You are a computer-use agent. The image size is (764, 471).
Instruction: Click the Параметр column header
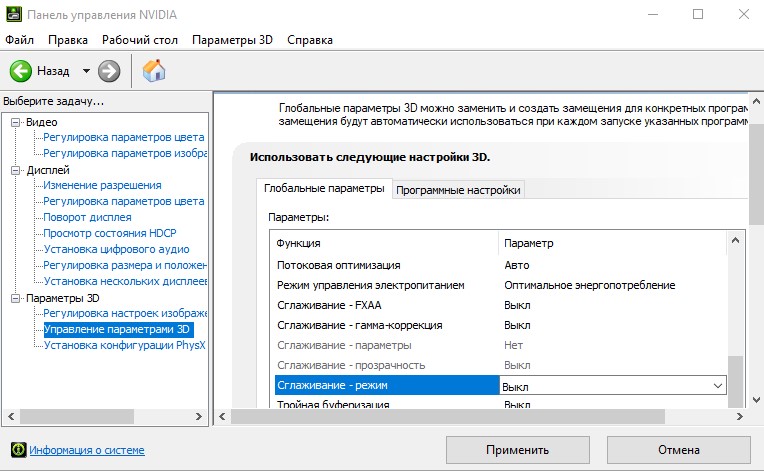[612, 243]
